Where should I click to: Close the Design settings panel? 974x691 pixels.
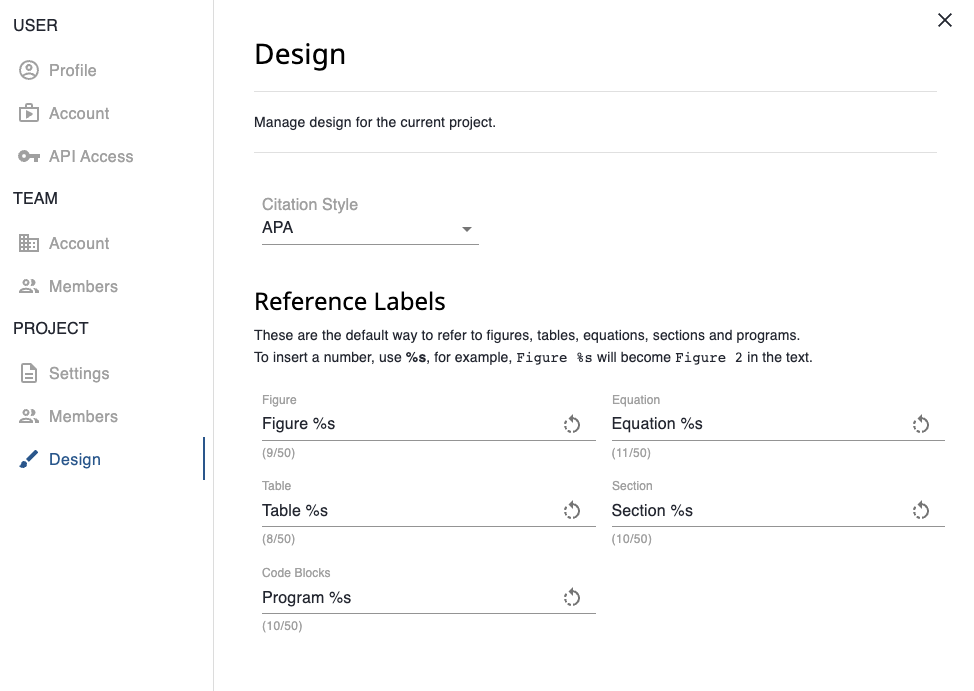click(x=944, y=20)
